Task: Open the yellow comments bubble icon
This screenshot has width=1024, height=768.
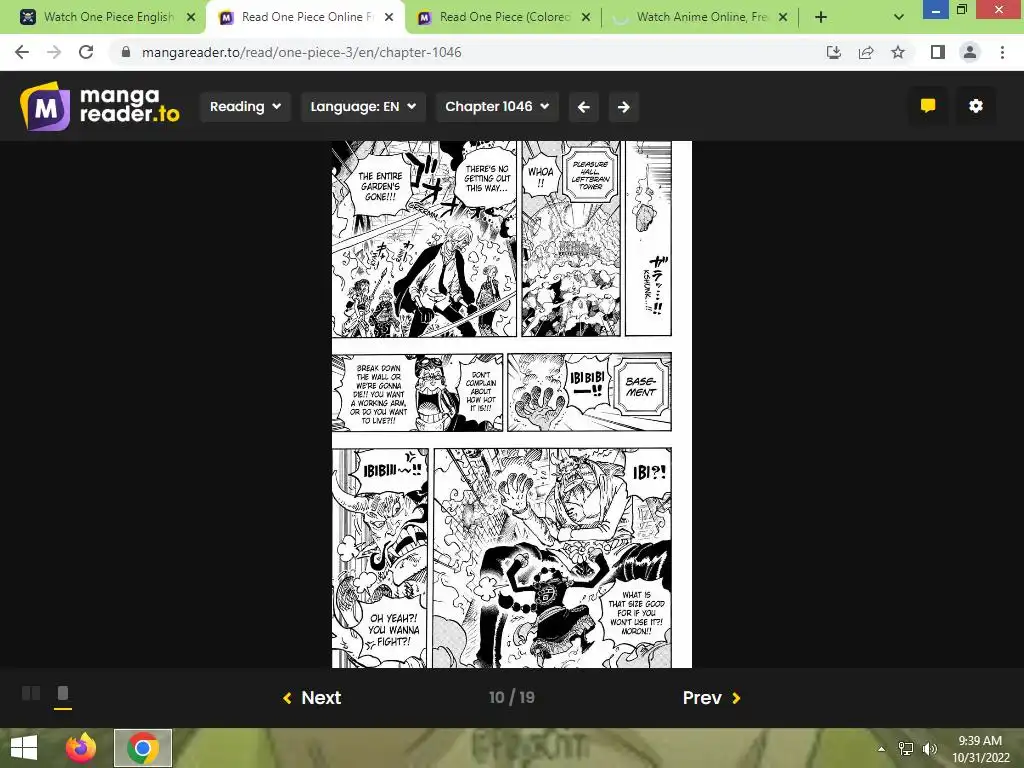Action: click(927, 106)
